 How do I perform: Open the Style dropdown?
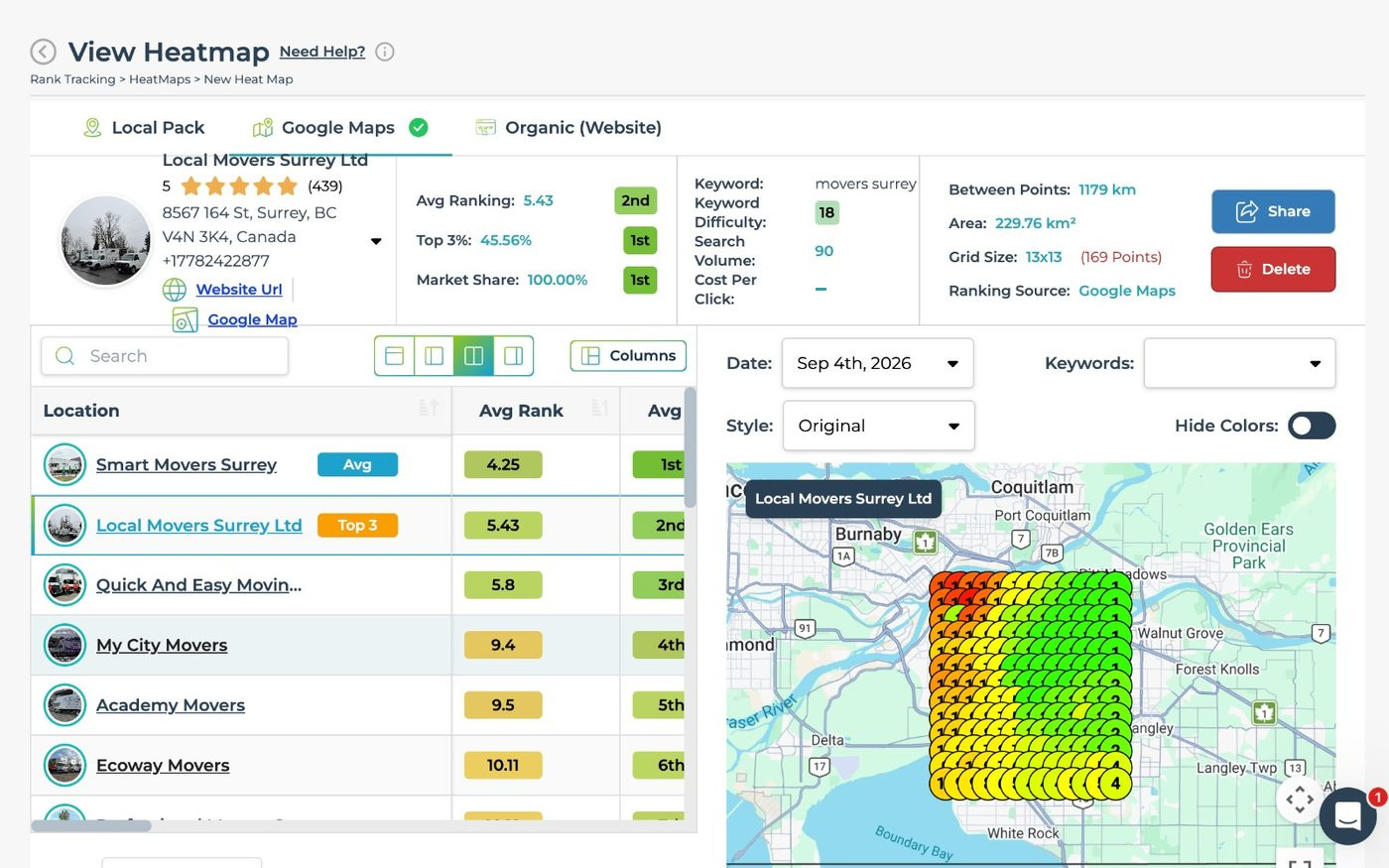coord(879,426)
